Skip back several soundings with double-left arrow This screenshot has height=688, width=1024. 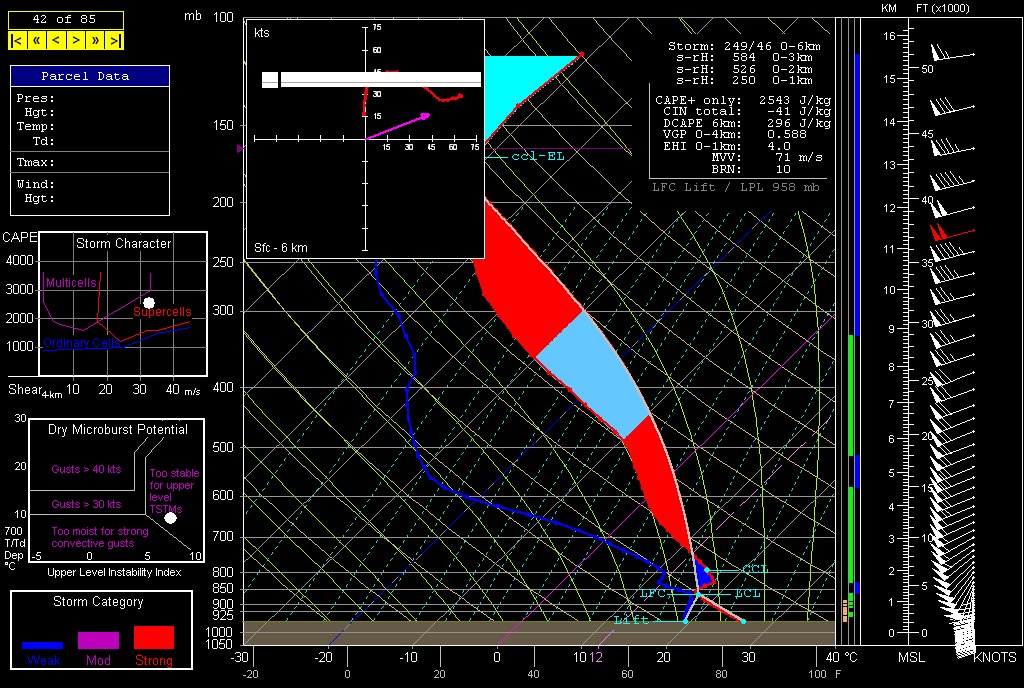tap(36, 40)
